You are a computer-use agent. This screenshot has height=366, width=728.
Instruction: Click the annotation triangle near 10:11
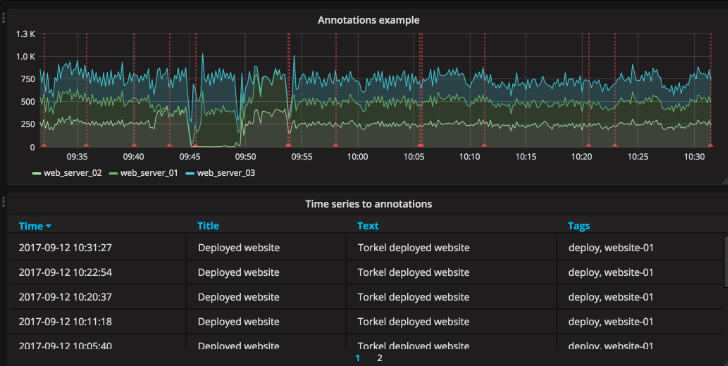485,145
